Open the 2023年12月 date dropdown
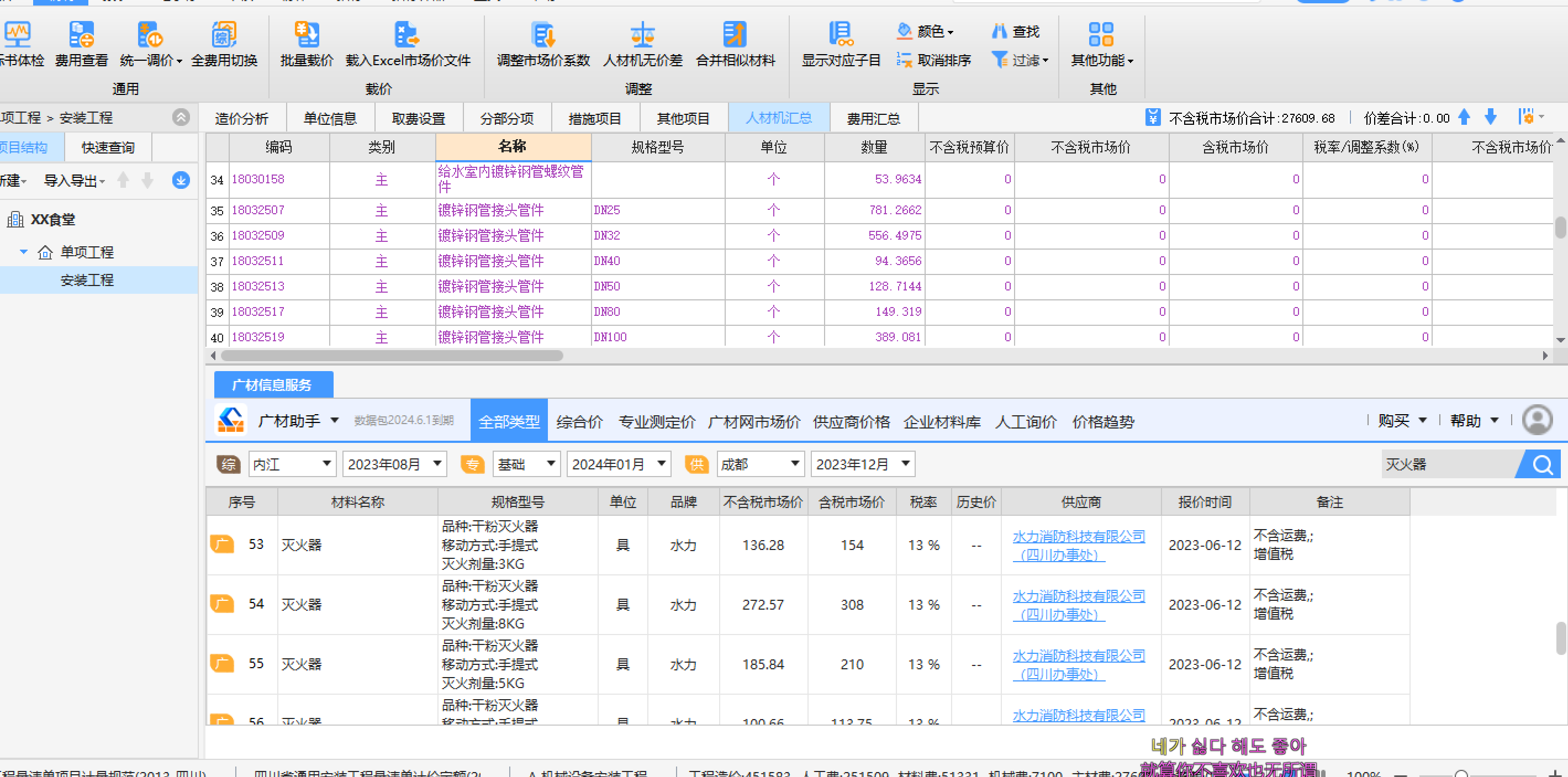Image resolution: width=1568 pixels, height=777 pixels. tap(863, 464)
